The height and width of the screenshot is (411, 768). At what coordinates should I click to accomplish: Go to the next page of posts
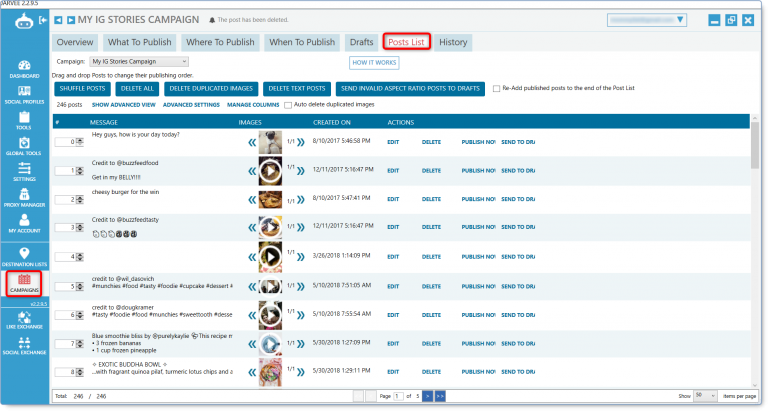pos(428,396)
